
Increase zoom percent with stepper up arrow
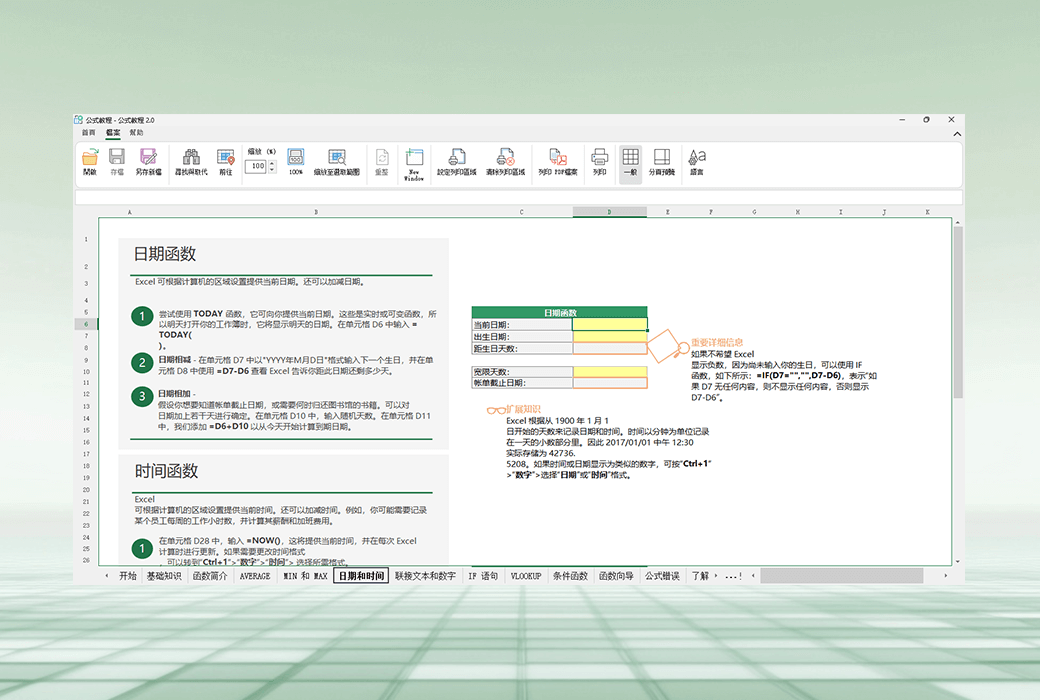pos(272,163)
